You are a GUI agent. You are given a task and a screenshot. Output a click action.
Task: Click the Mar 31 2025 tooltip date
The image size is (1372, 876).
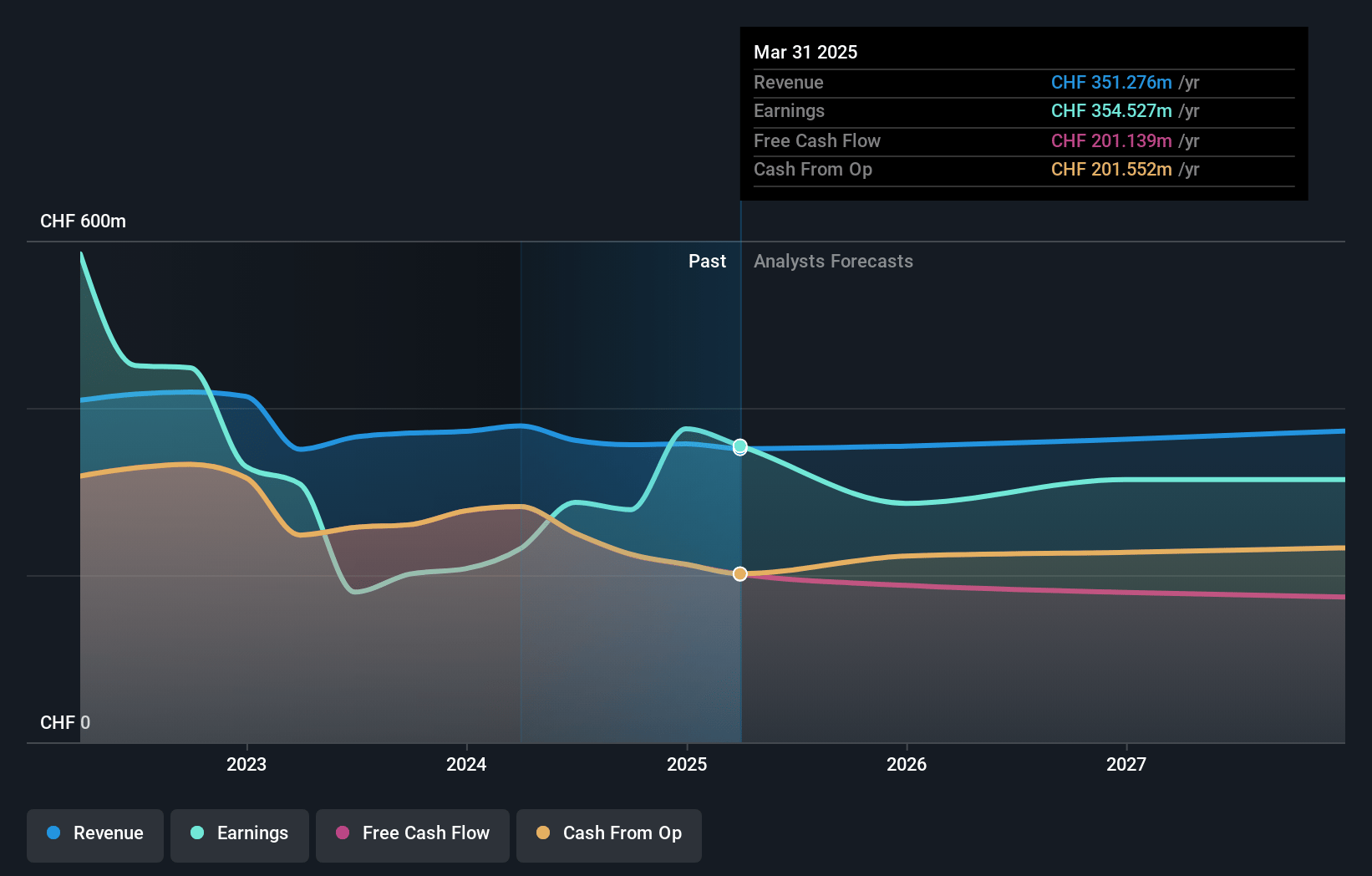coord(805,52)
